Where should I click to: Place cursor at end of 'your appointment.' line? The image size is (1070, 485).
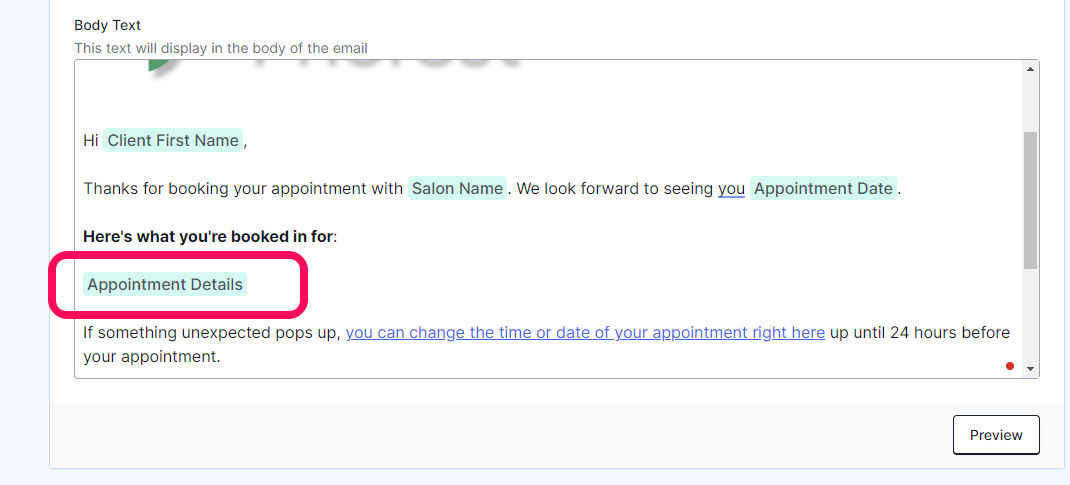click(x=221, y=357)
